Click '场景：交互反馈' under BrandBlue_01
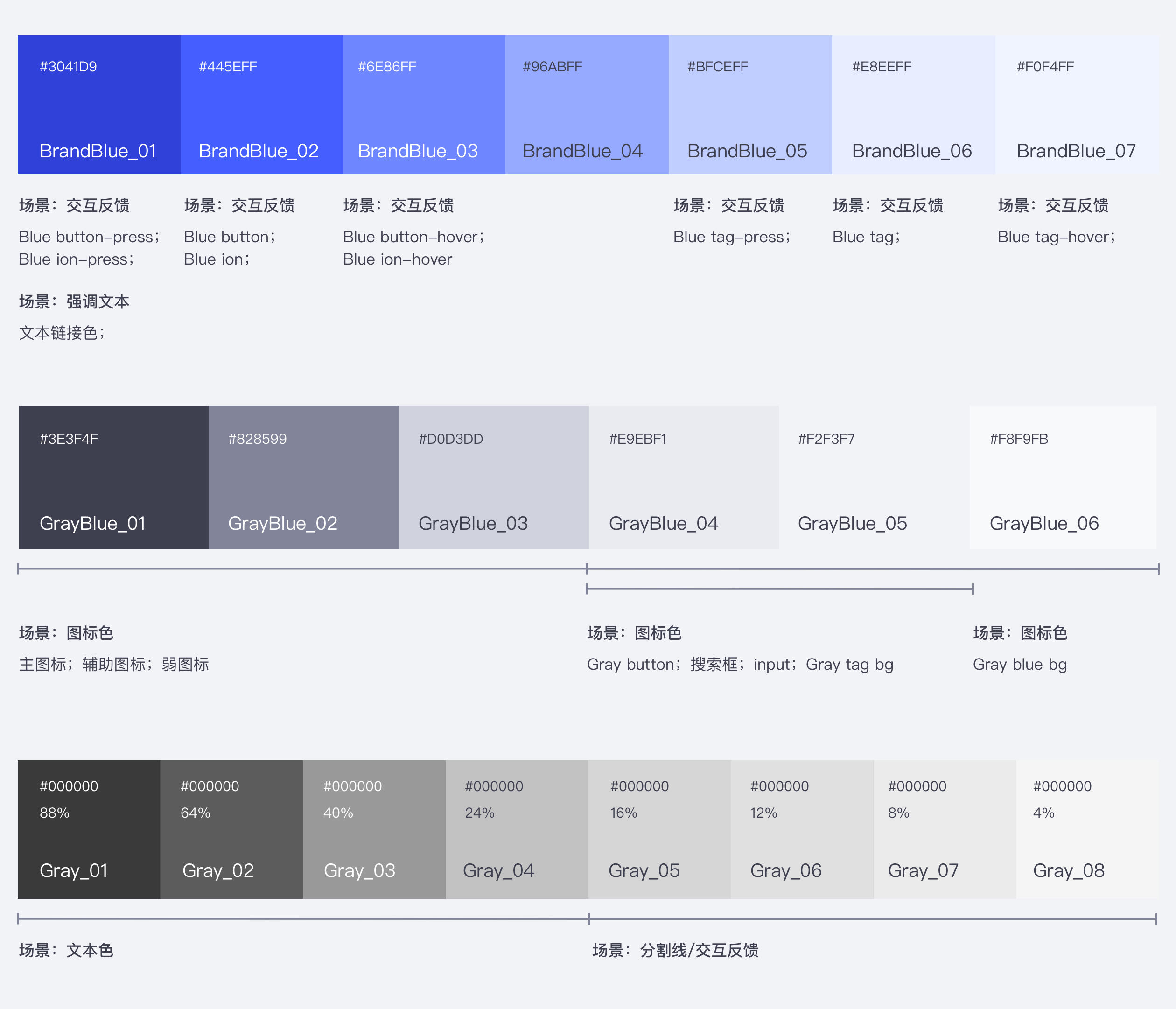 (74, 205)
